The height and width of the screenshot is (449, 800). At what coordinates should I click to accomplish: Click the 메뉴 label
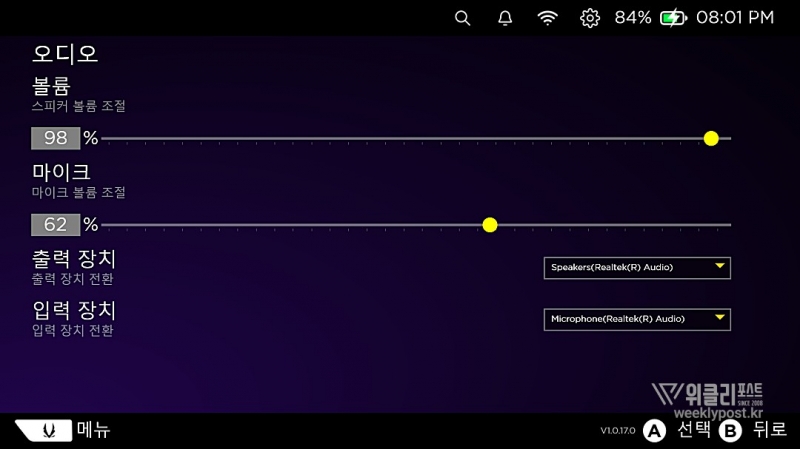click(93, 430)
